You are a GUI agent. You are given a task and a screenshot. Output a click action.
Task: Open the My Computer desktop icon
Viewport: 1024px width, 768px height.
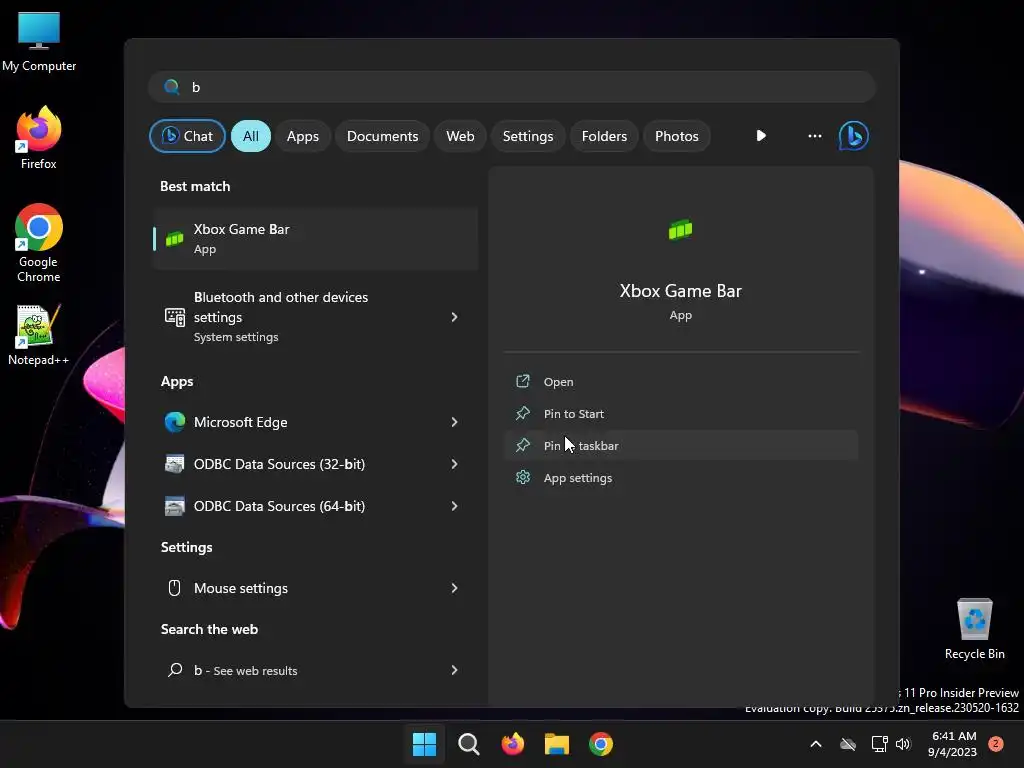point(39,42)
